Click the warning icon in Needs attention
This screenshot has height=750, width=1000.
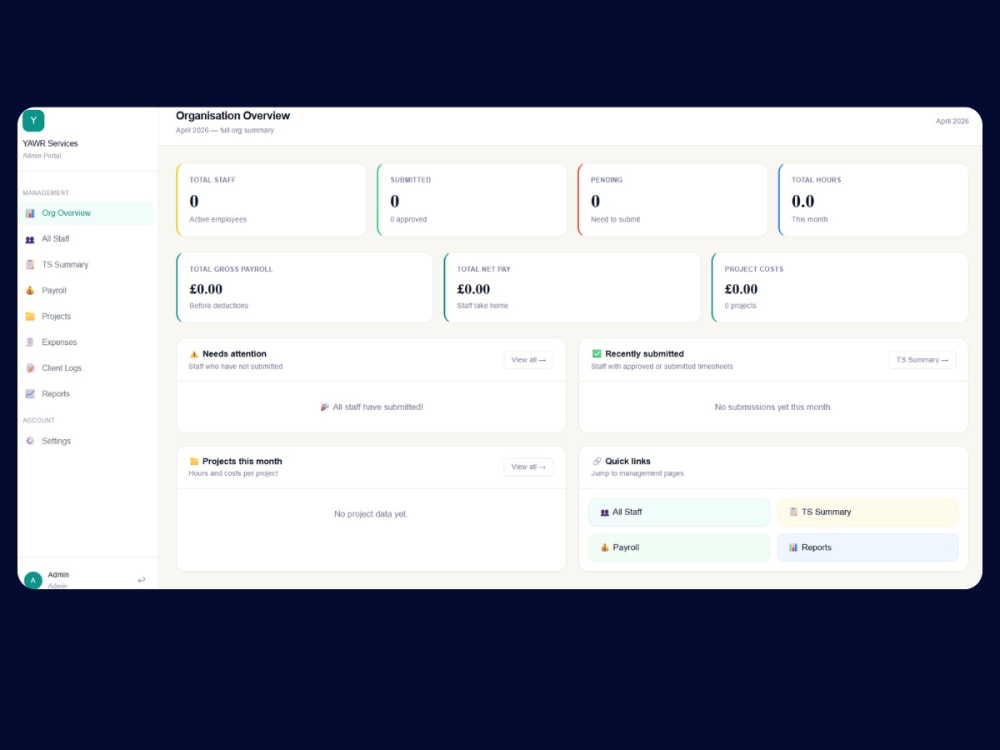point(195,354)
